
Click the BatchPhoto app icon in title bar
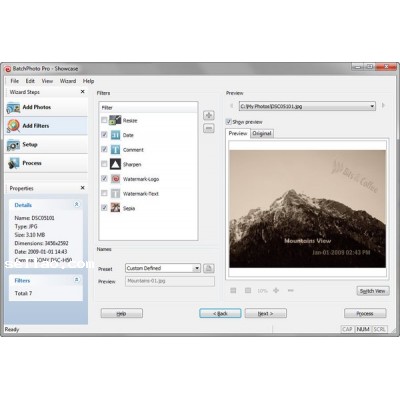pos(8,69)
